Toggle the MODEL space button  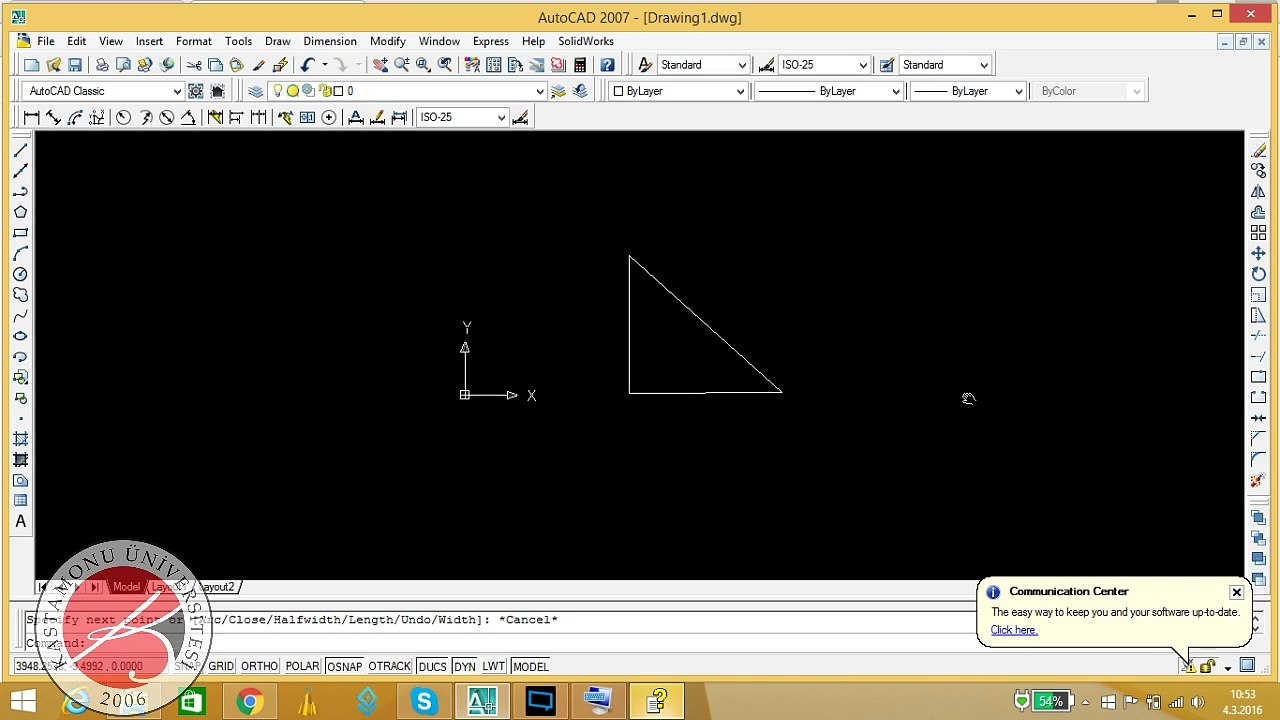(x=530, y=666)
